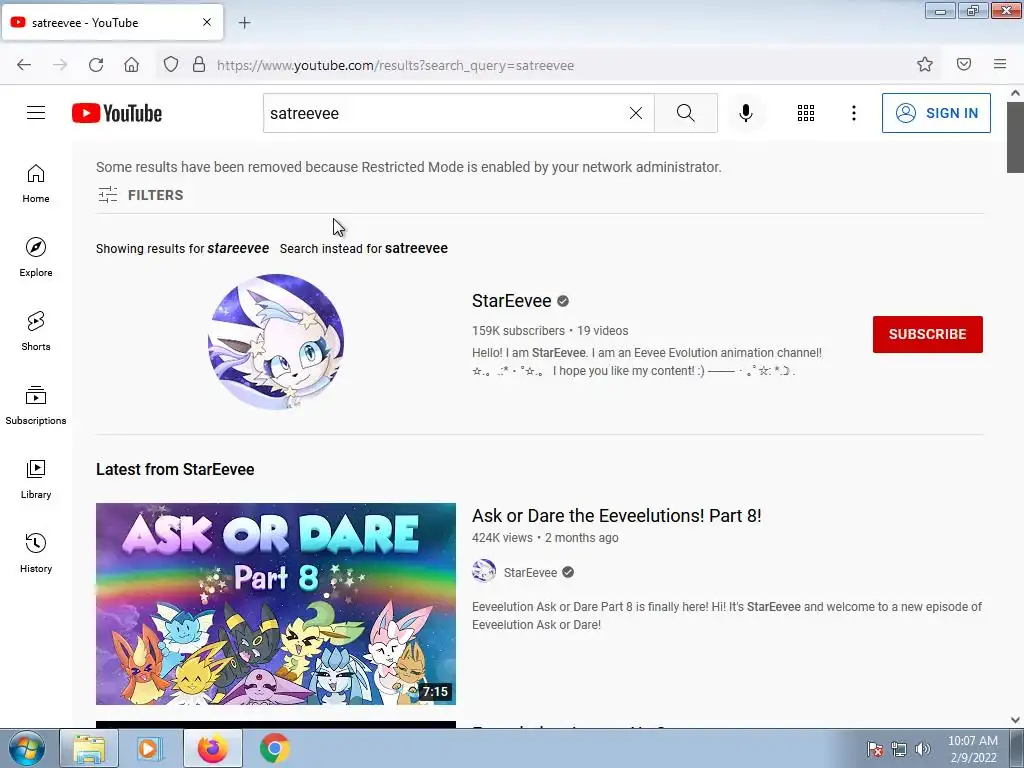This screenshot has height=768, width=1024.
Task: Click the Action Center flag tray icon
Action: 875,749
